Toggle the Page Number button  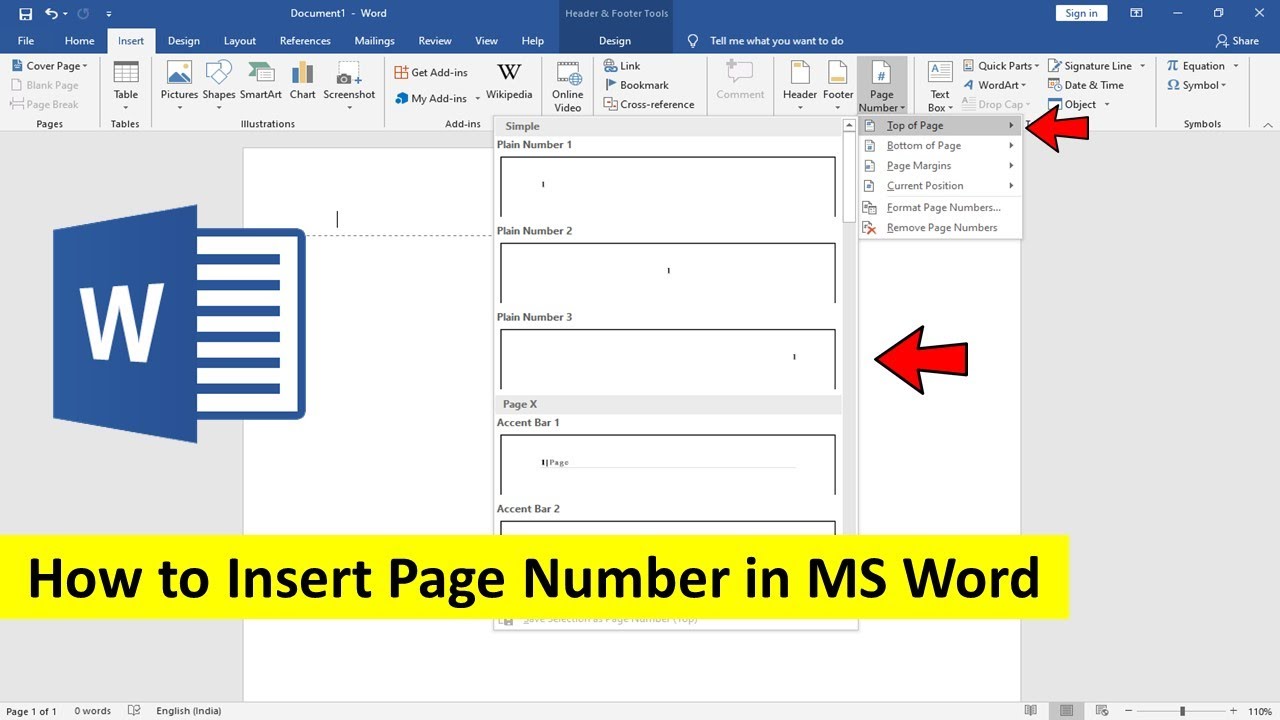click(x=882, y=86)
